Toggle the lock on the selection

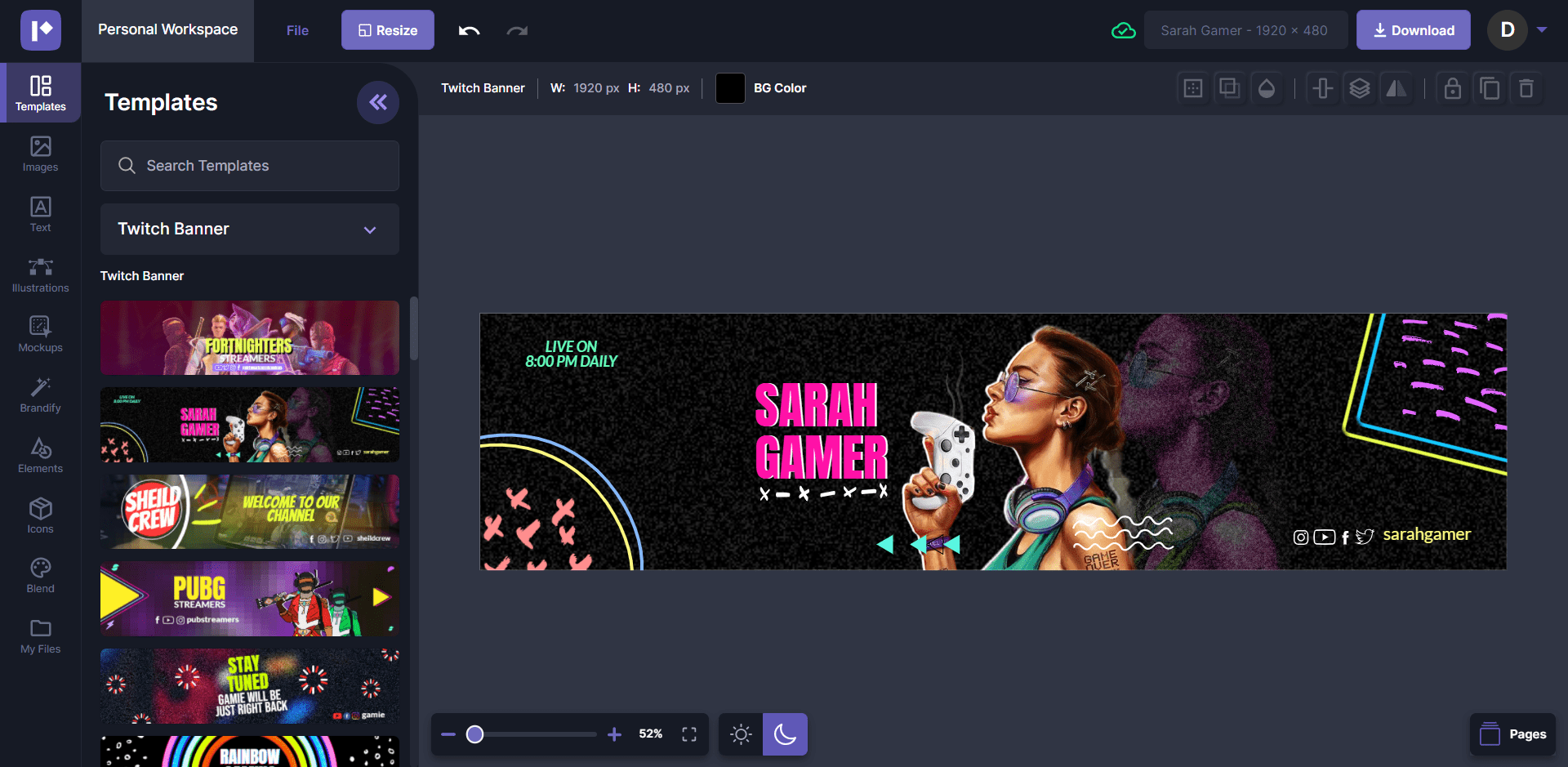tap(1452, 87)
